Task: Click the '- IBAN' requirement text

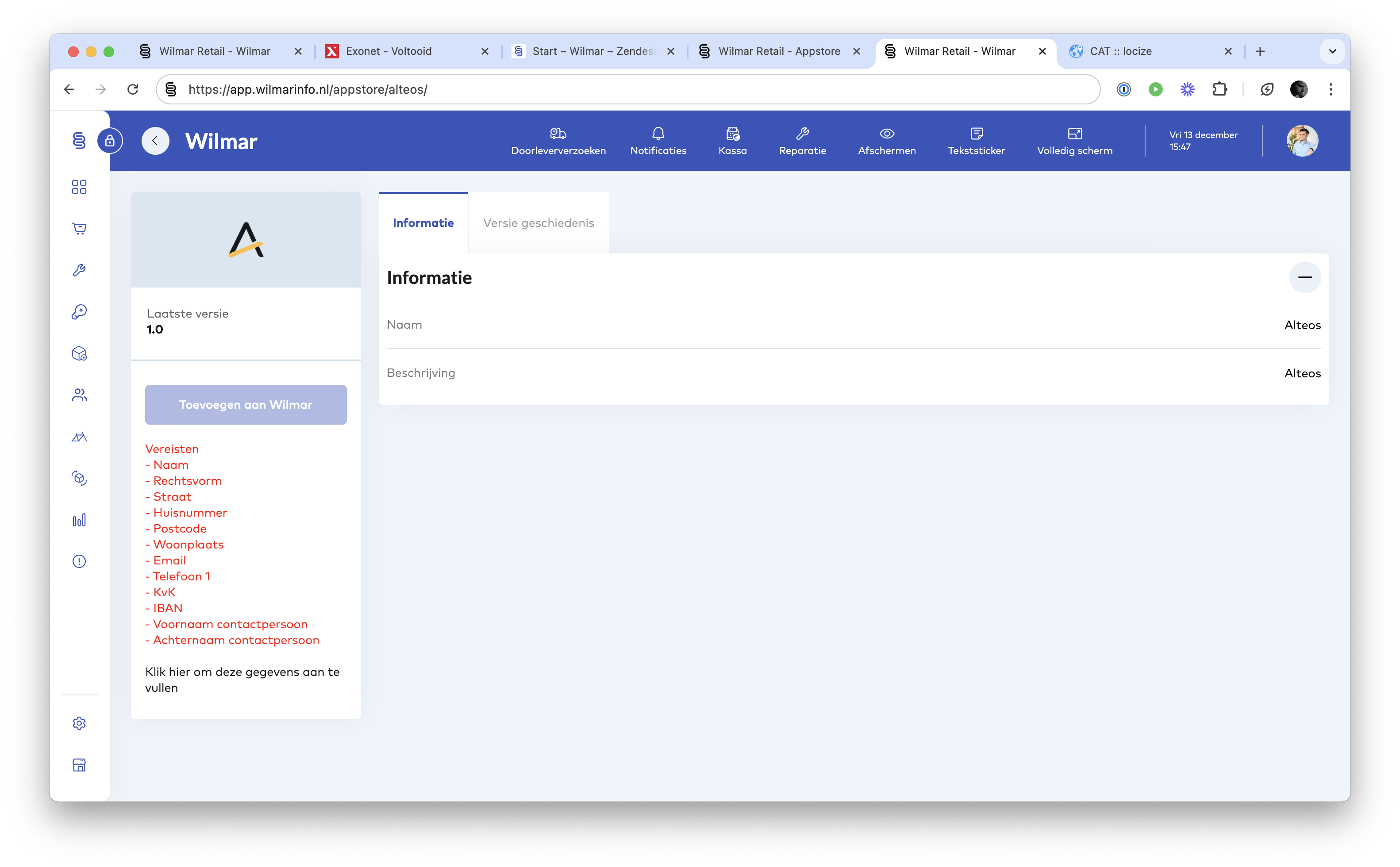Action: (164, 608)
